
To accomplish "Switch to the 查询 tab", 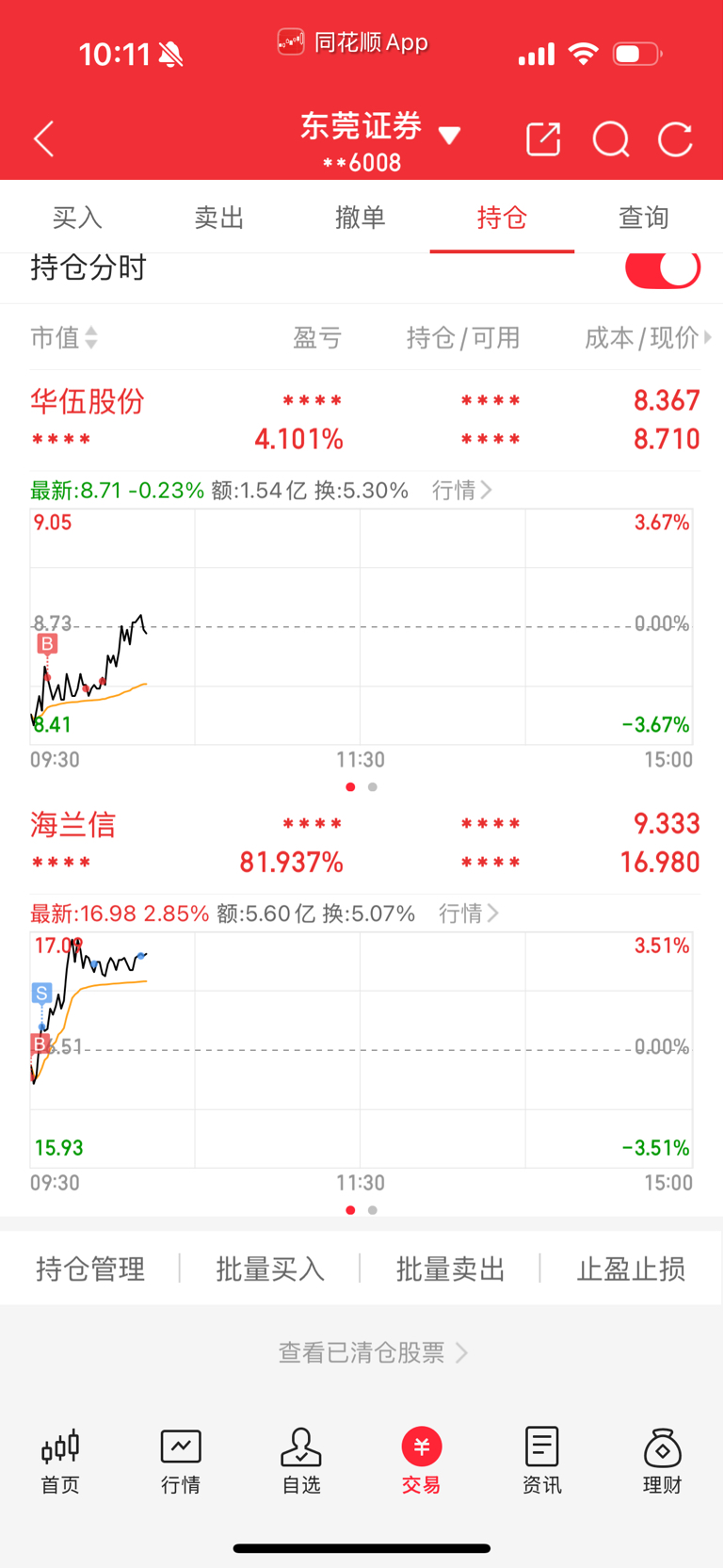I will pos(644,218).
